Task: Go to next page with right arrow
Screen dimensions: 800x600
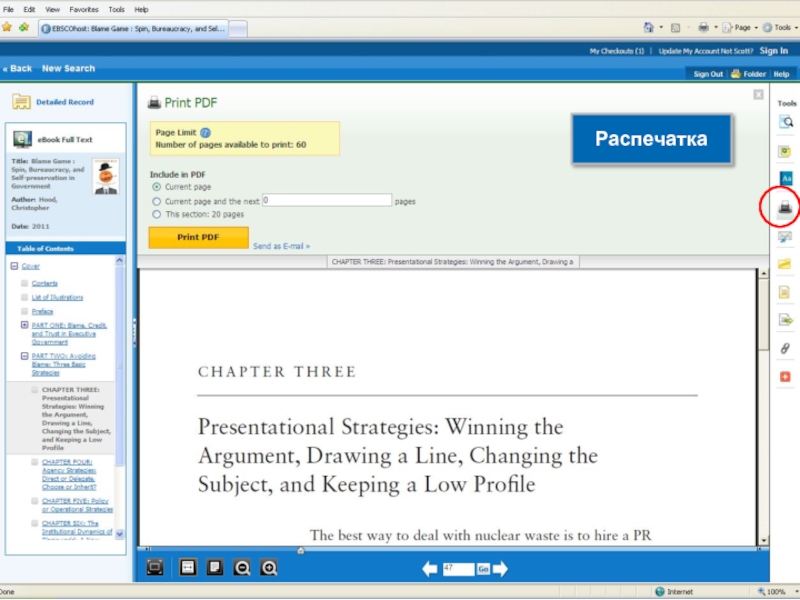Action: tap(500, 568)
